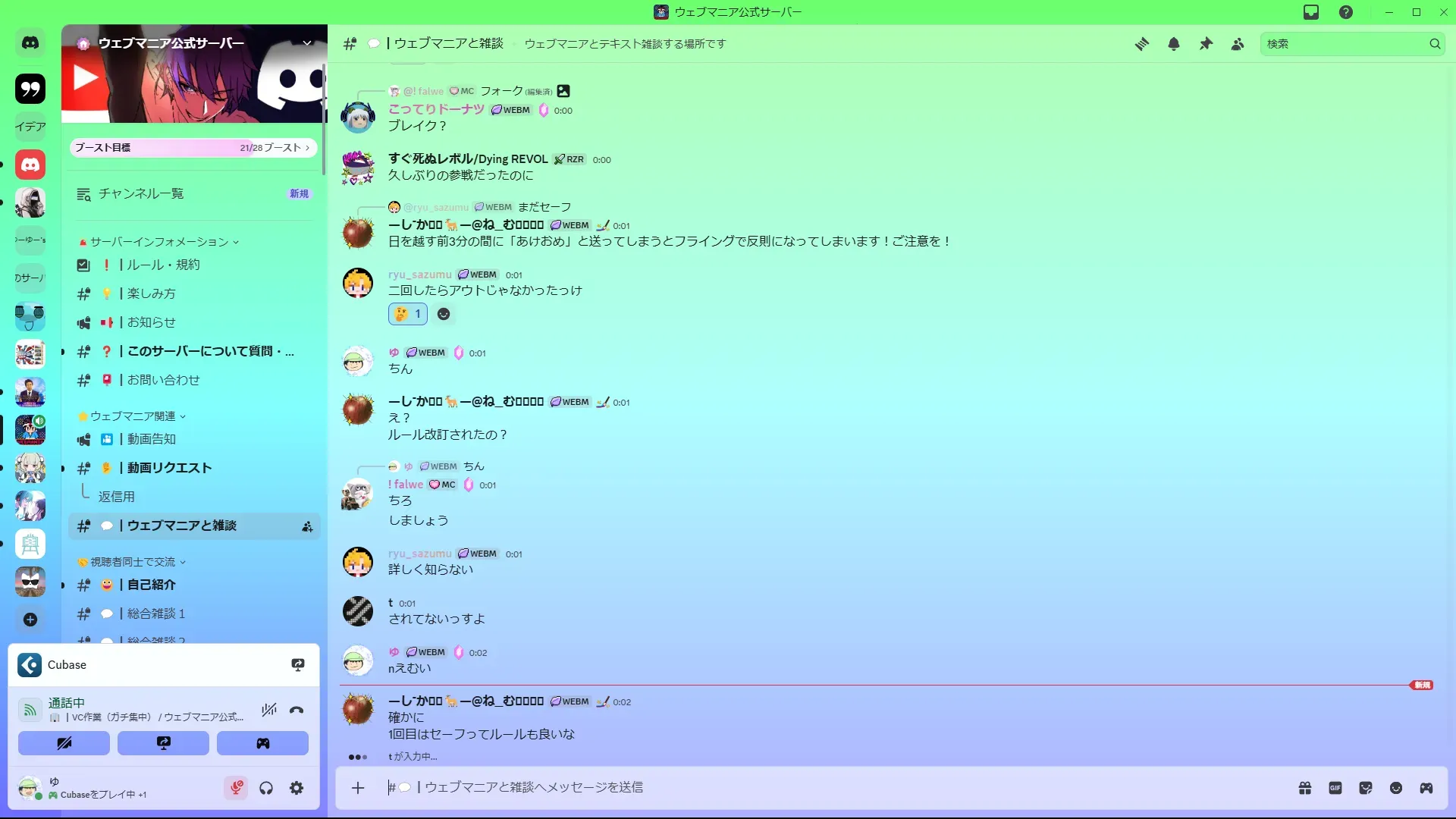Open the Threads icon in channel header
The image size is (1456, 819).
1141,44
